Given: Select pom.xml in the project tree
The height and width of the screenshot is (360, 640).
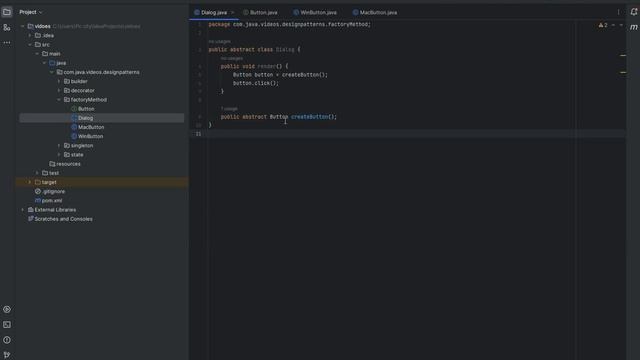Looking at the screenshot, I should coord(52,201).
